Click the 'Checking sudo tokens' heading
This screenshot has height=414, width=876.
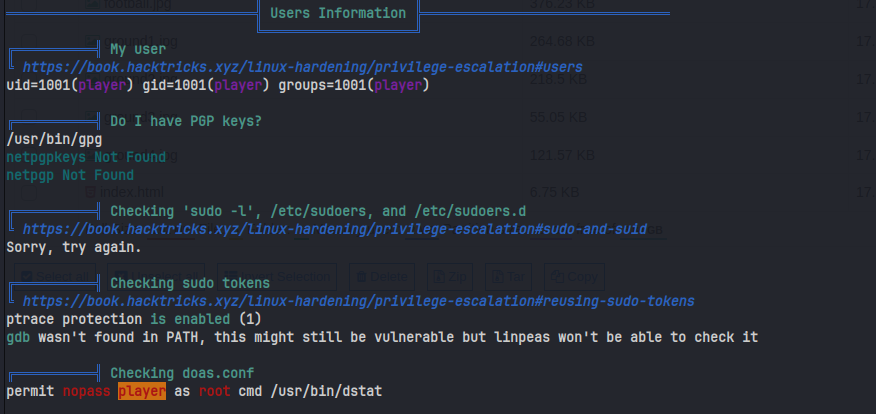[x=175, y=283]
